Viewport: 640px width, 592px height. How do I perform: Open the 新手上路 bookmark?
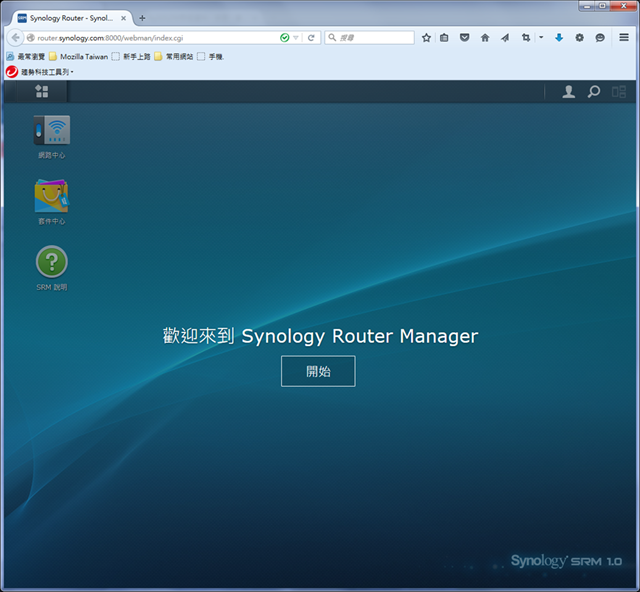point(131,56)
